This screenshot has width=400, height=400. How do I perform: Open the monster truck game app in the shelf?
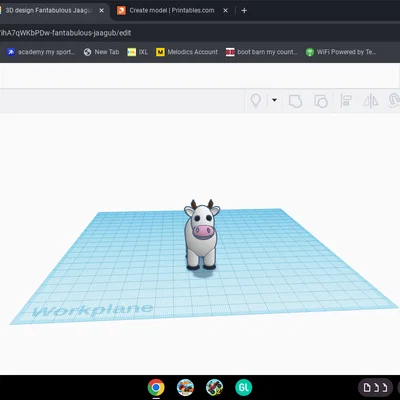(x=214, y=387)
